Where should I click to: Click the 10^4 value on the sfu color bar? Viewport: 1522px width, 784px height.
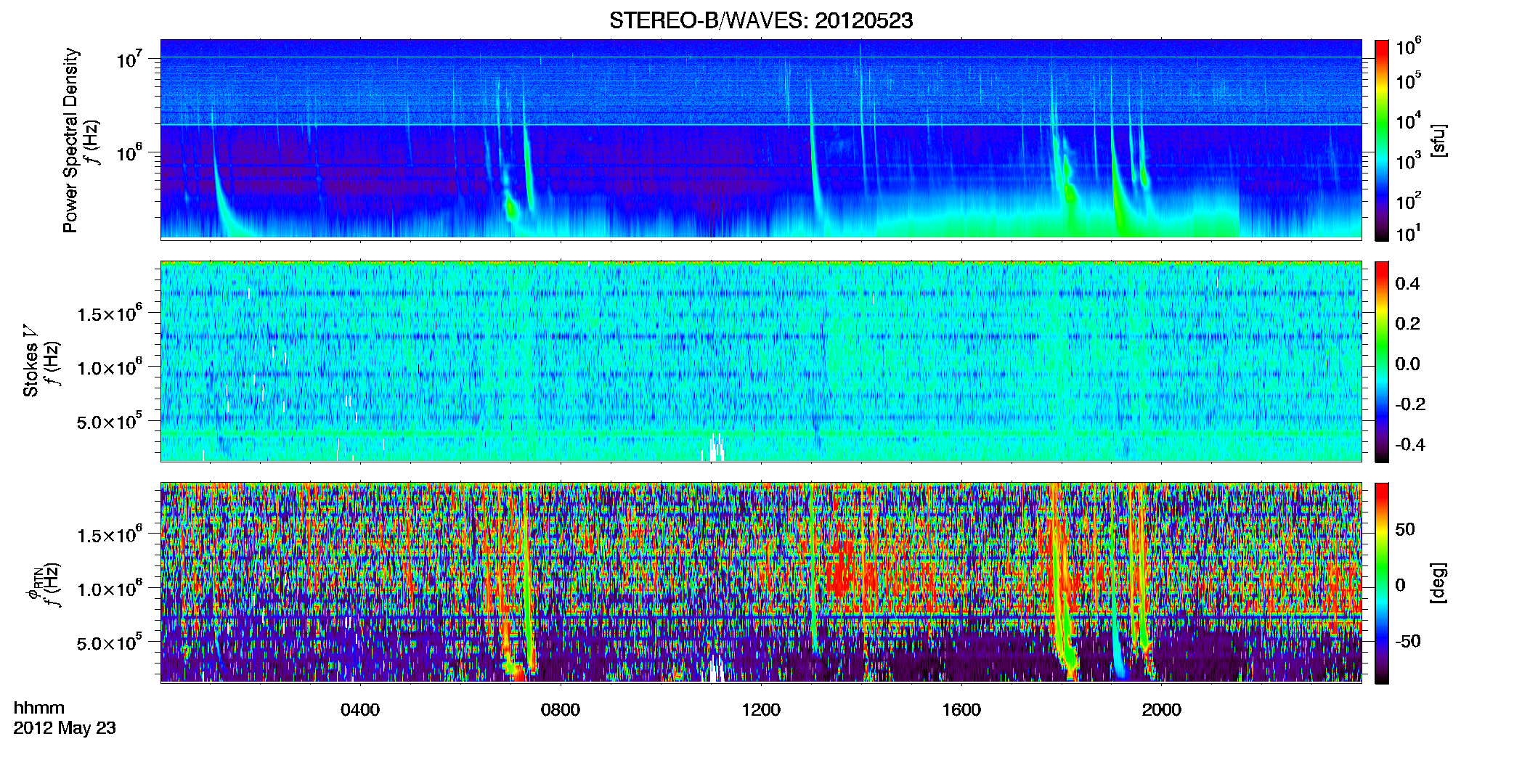click(1409, 121)
